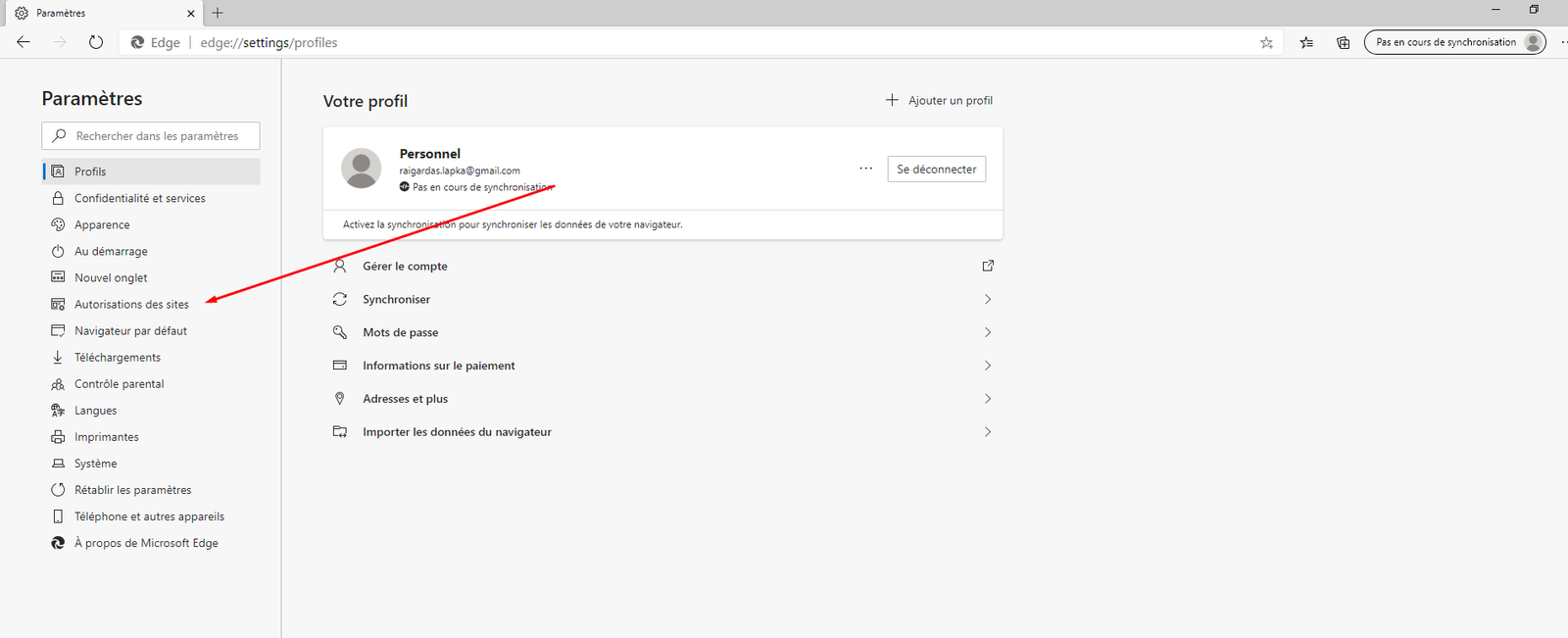Open Autorisations des sites menu item
This screenshot has height=638, width=1568.
[131, 305]
